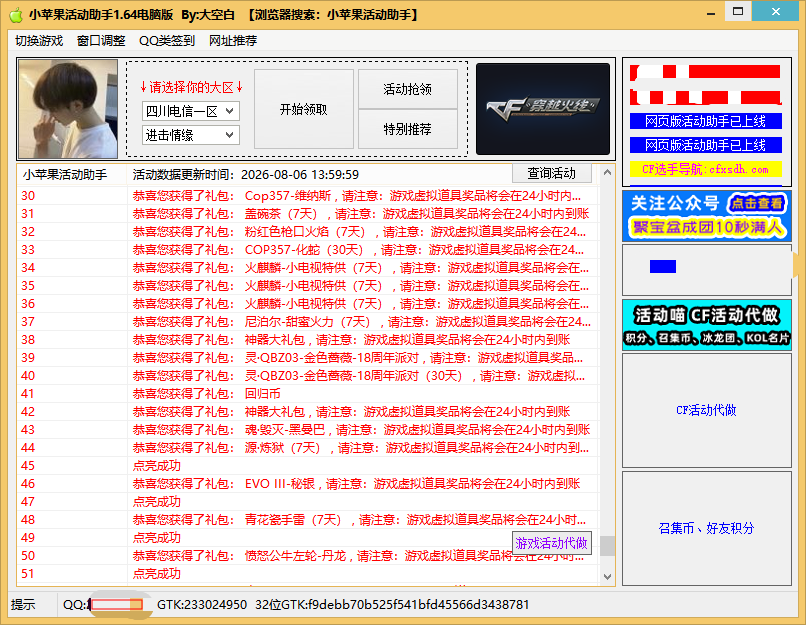Select log row 45 点亮成功

pyautogui.click(x=307, y=466)
